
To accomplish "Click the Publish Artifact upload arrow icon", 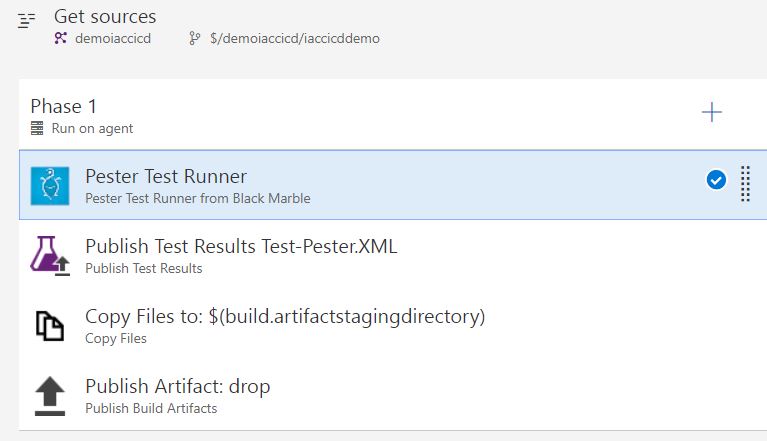I will (50, 396).
